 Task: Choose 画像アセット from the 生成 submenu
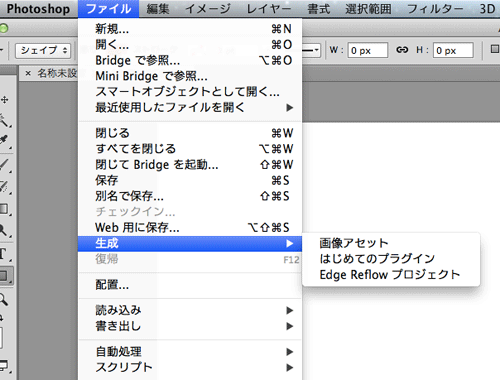click(391, 243)
